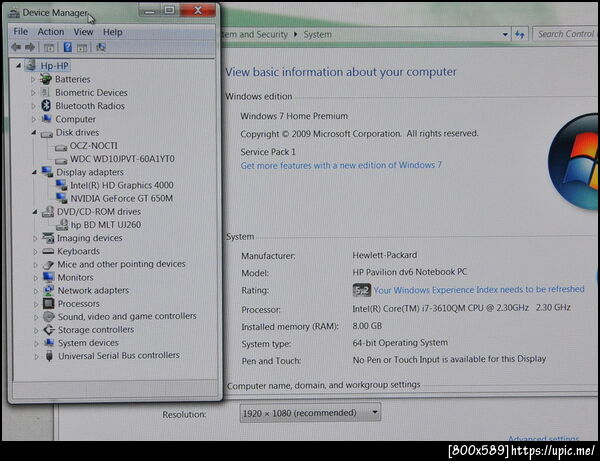Image resolution: width=600 pixels, height=461 pixels.
Task: Click the Mice and other pointing devices icon
Action: (48, 264)
